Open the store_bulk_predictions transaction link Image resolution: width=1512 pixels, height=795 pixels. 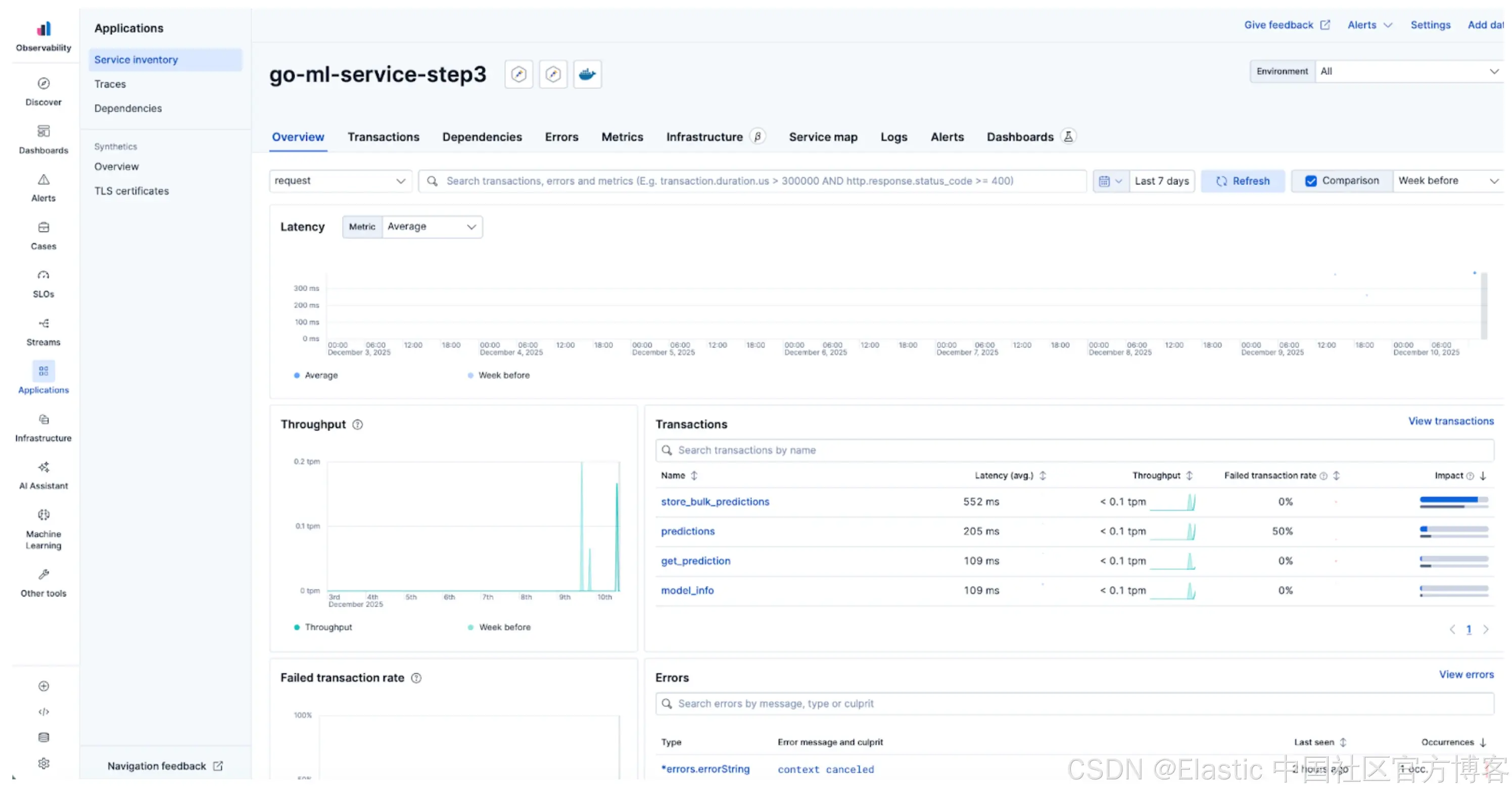click(x=715, y=502)
